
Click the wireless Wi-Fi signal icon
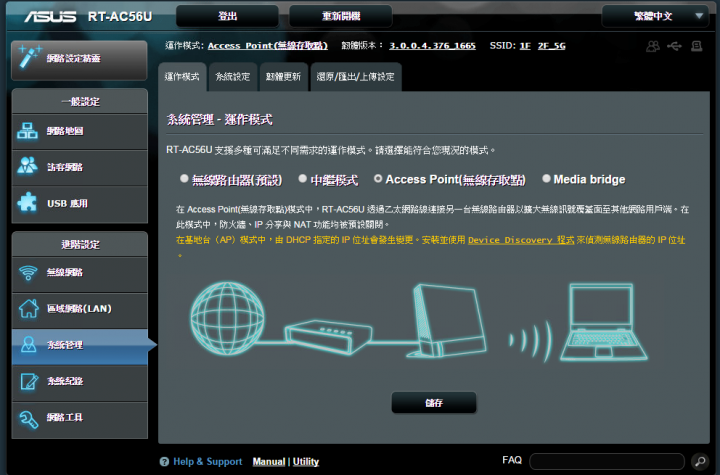[28, 272]
